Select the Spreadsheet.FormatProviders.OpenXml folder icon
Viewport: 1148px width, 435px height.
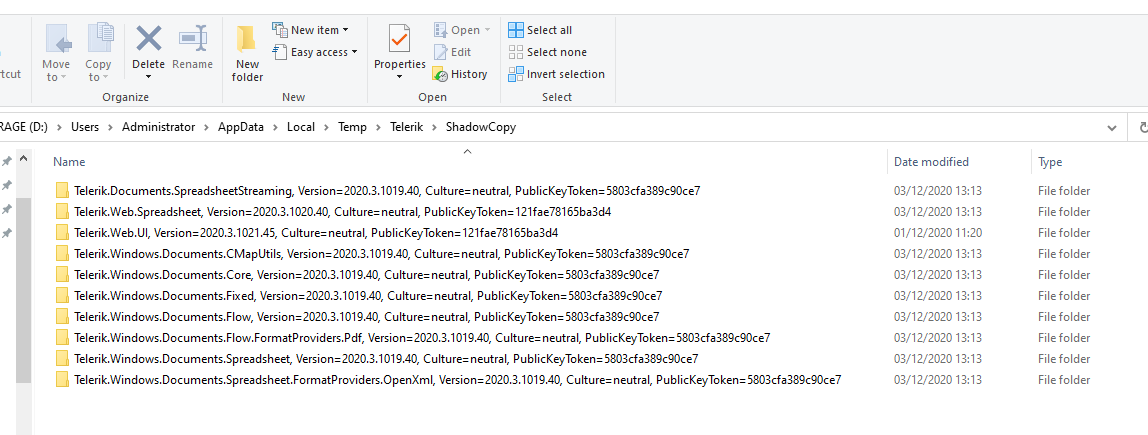62,380
